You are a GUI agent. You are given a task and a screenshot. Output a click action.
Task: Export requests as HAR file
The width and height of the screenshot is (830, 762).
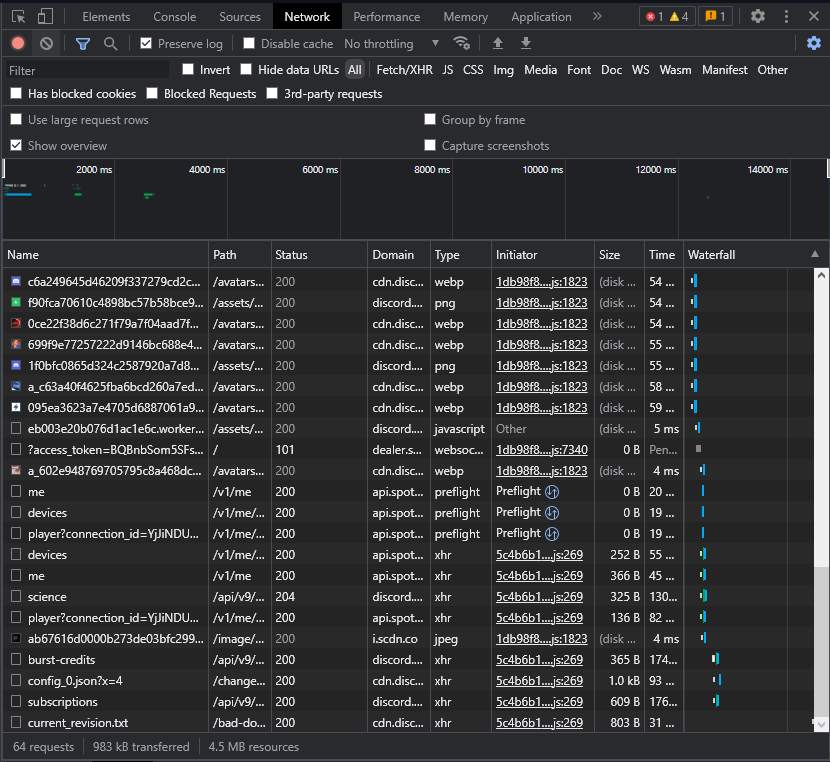[x=525, y=43]
